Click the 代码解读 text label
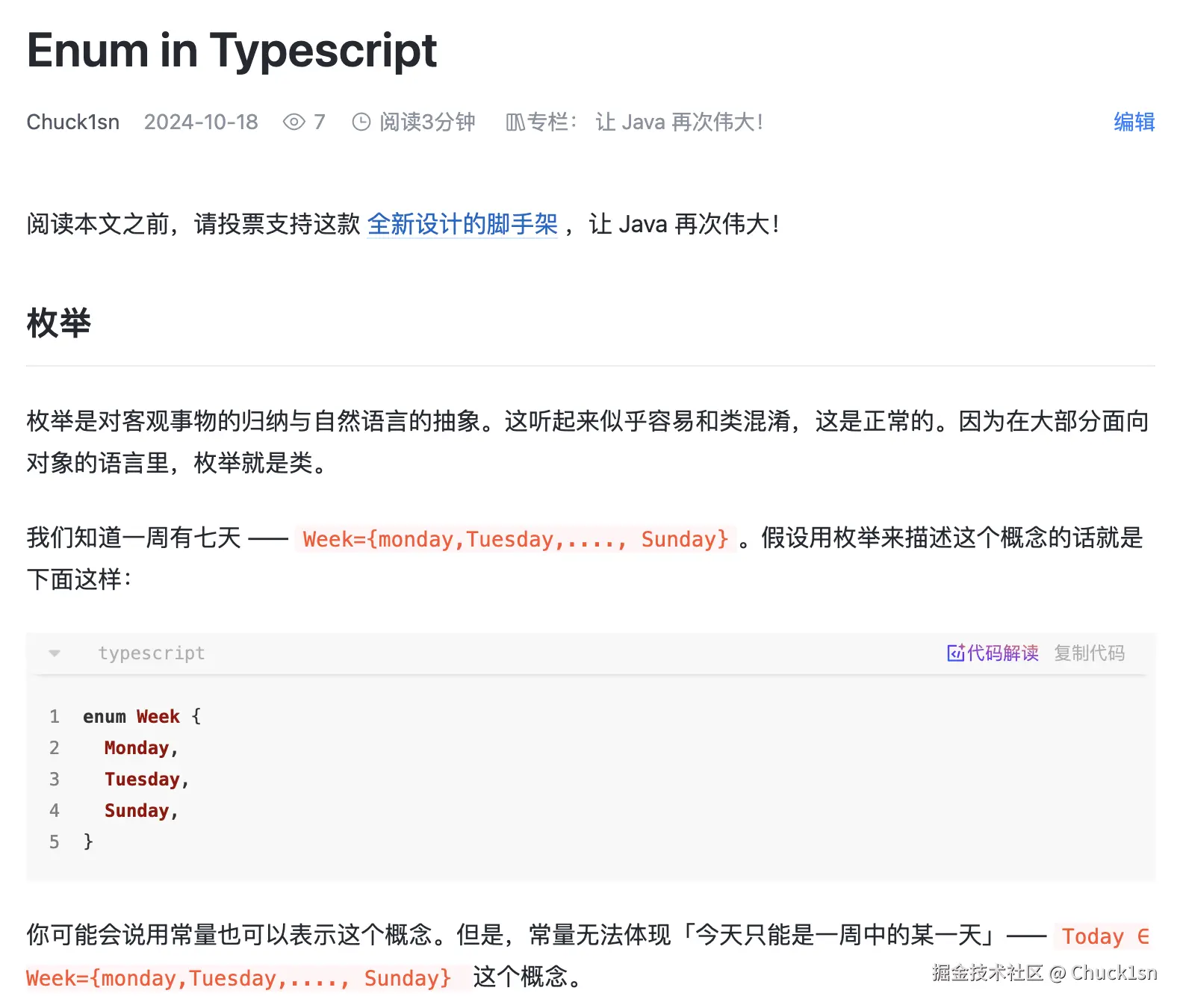The height and width of the screenshot is (1008, 1183). (1002, 653)
